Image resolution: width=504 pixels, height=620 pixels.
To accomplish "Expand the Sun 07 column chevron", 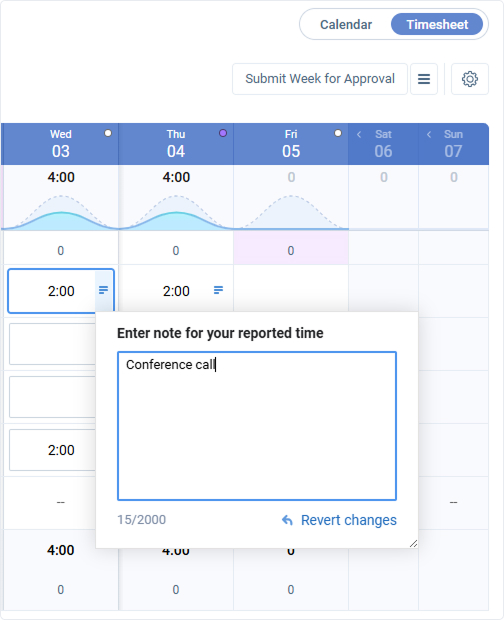I will [429, 134].
